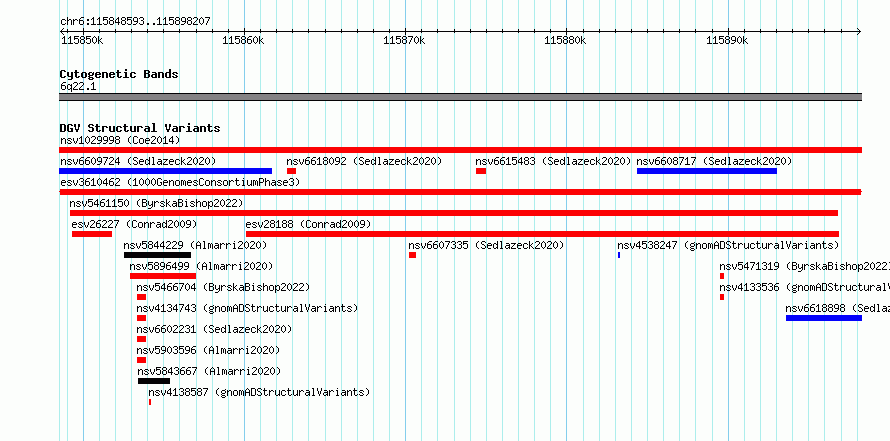Open the nsv5844229 (Almarri2020) label
The height and width of the screenshot is (441, 890).
(195, 245)
